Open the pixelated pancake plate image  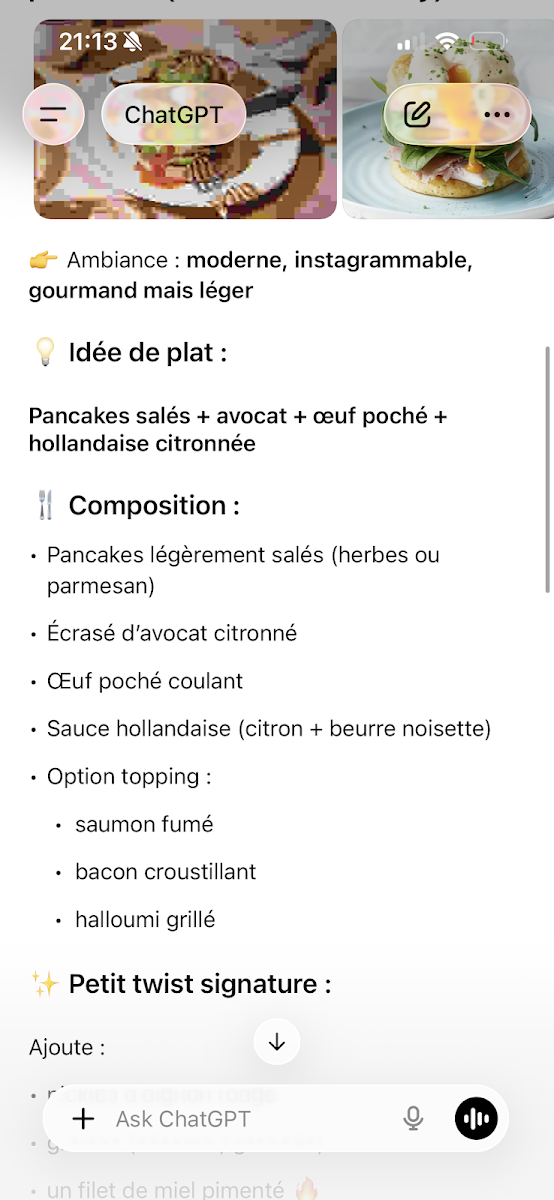click(x=185, y=118)
